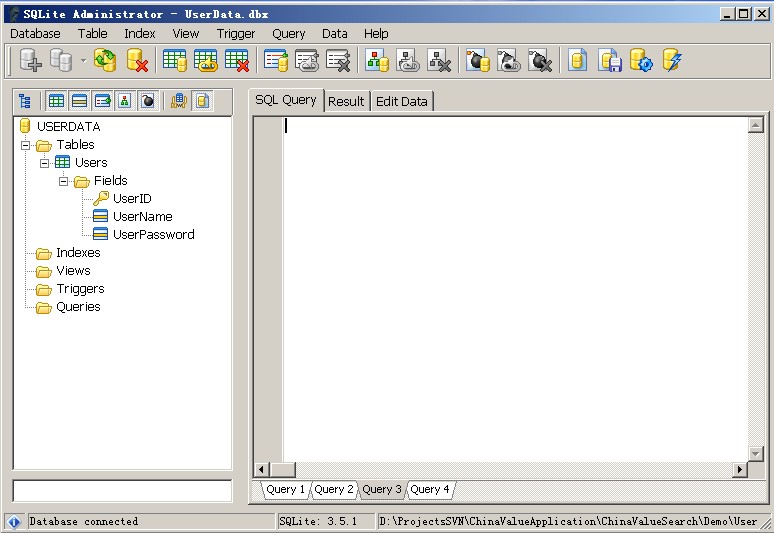Click the create table icon
Viewport: 774px width, 533px height.
pyautogui.click(x=175, y=61)
